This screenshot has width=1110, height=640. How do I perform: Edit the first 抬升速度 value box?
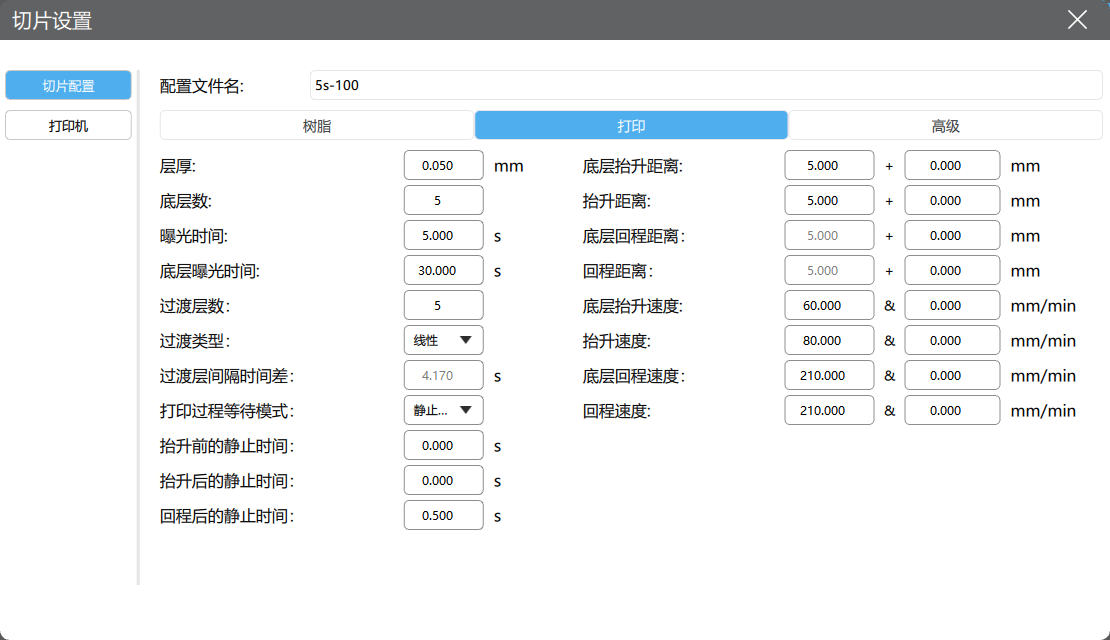[829, 340]
